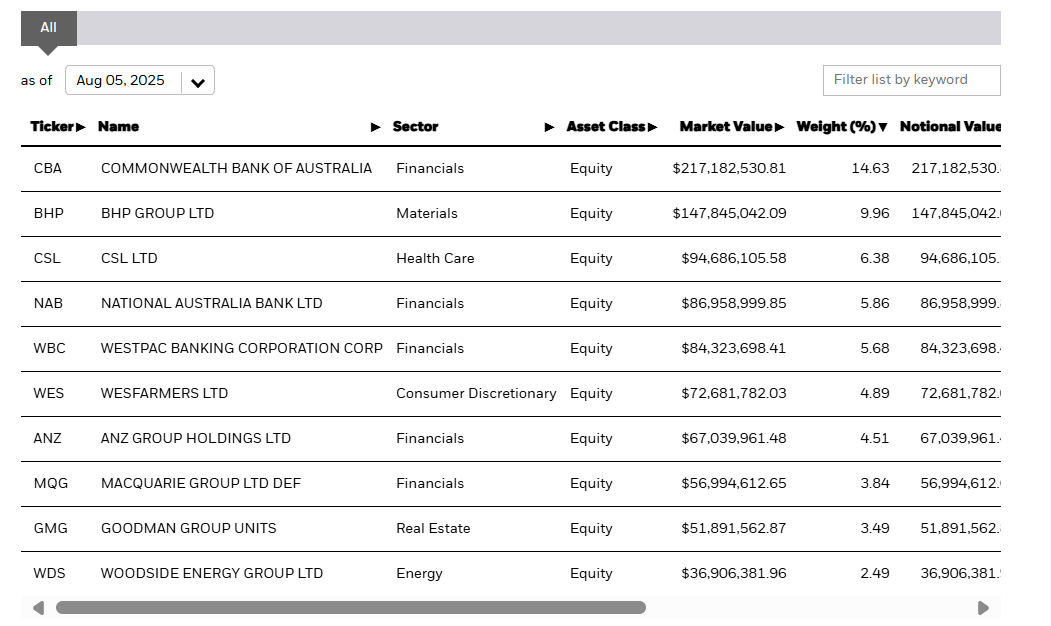Sort by Weight (%) descending arrow
1051x626 pixels.
pyautogui.click(x=882, y=127)
